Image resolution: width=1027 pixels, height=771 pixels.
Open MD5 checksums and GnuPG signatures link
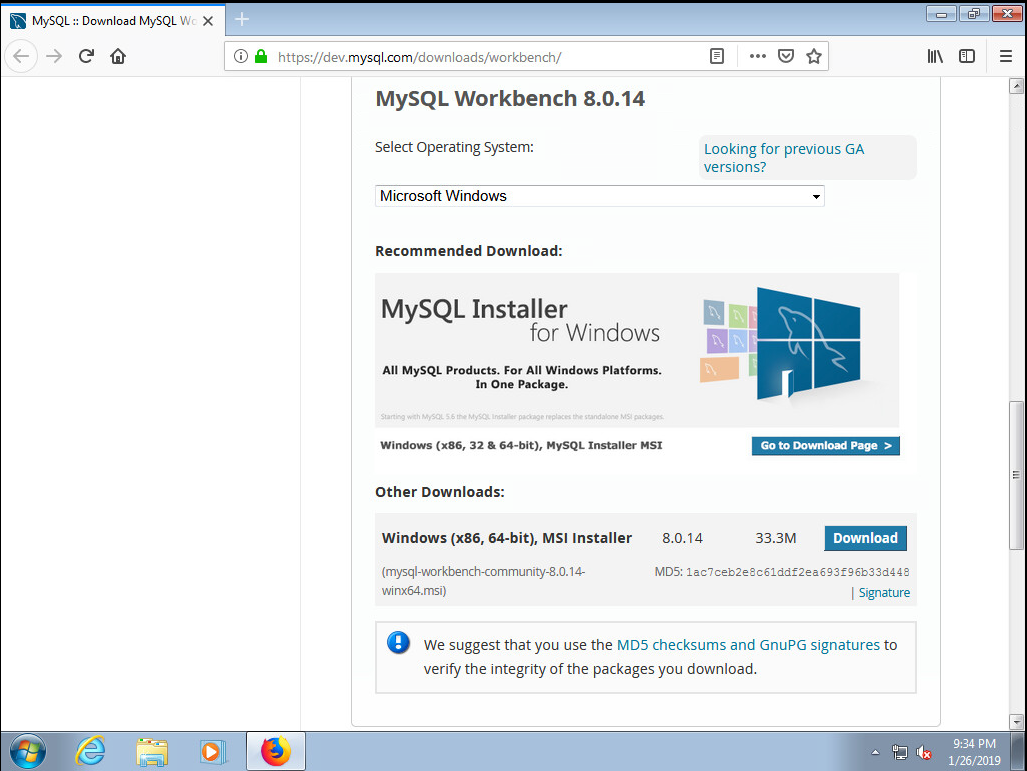748,645
